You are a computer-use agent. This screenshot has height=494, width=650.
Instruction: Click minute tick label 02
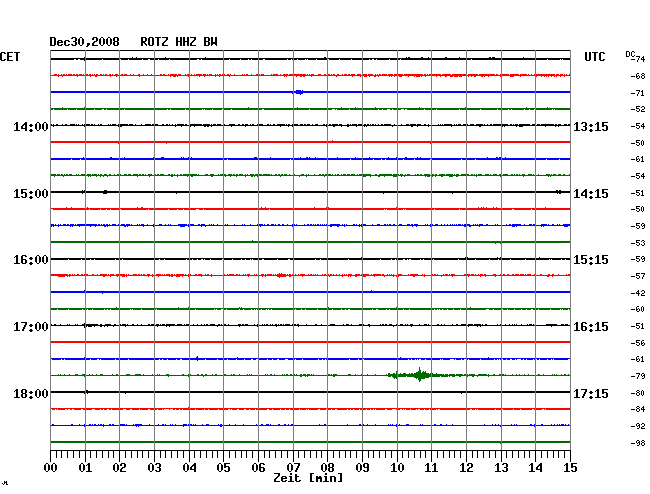tap(119, 468)
